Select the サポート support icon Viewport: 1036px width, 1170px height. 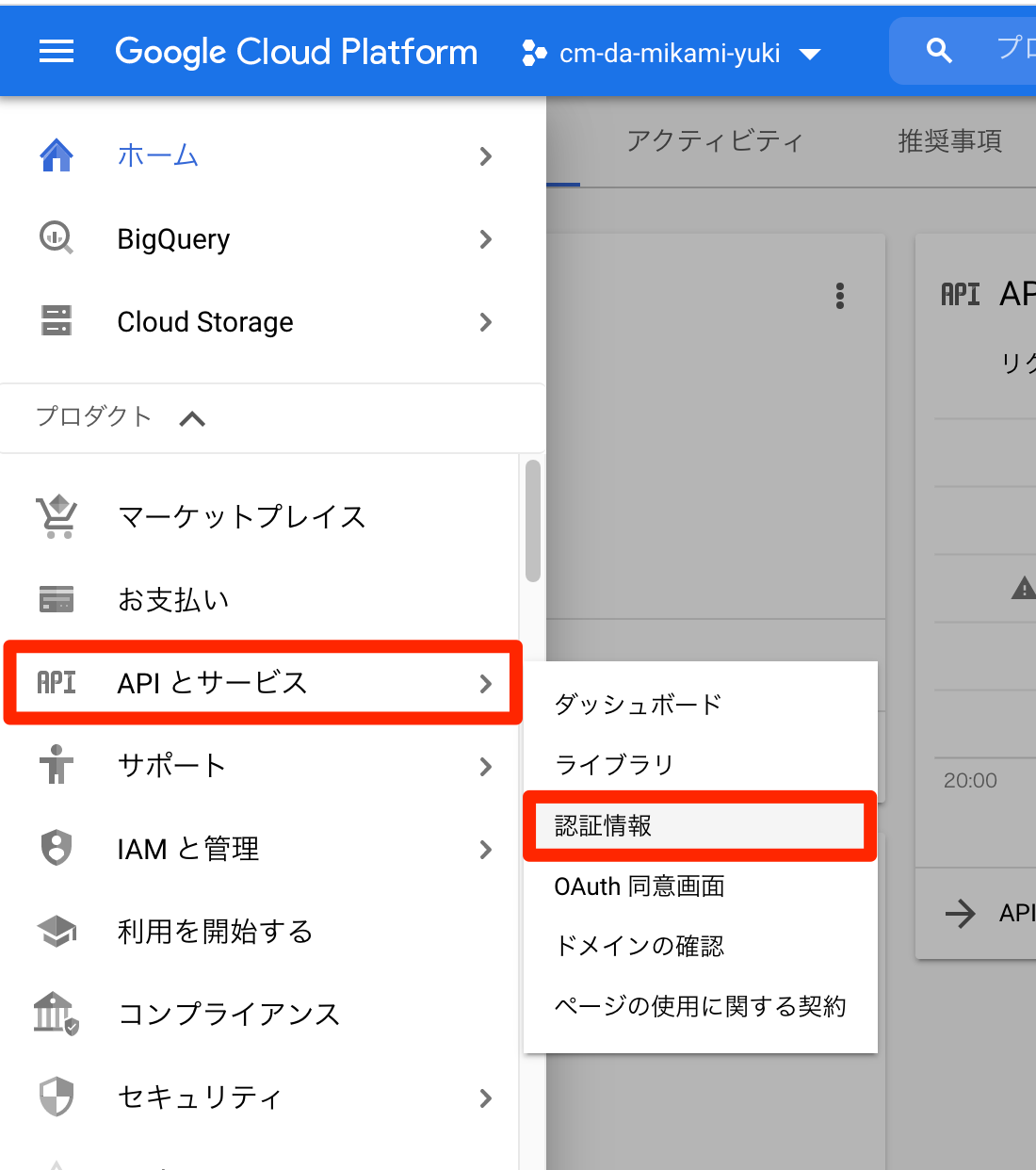(57, 765)
